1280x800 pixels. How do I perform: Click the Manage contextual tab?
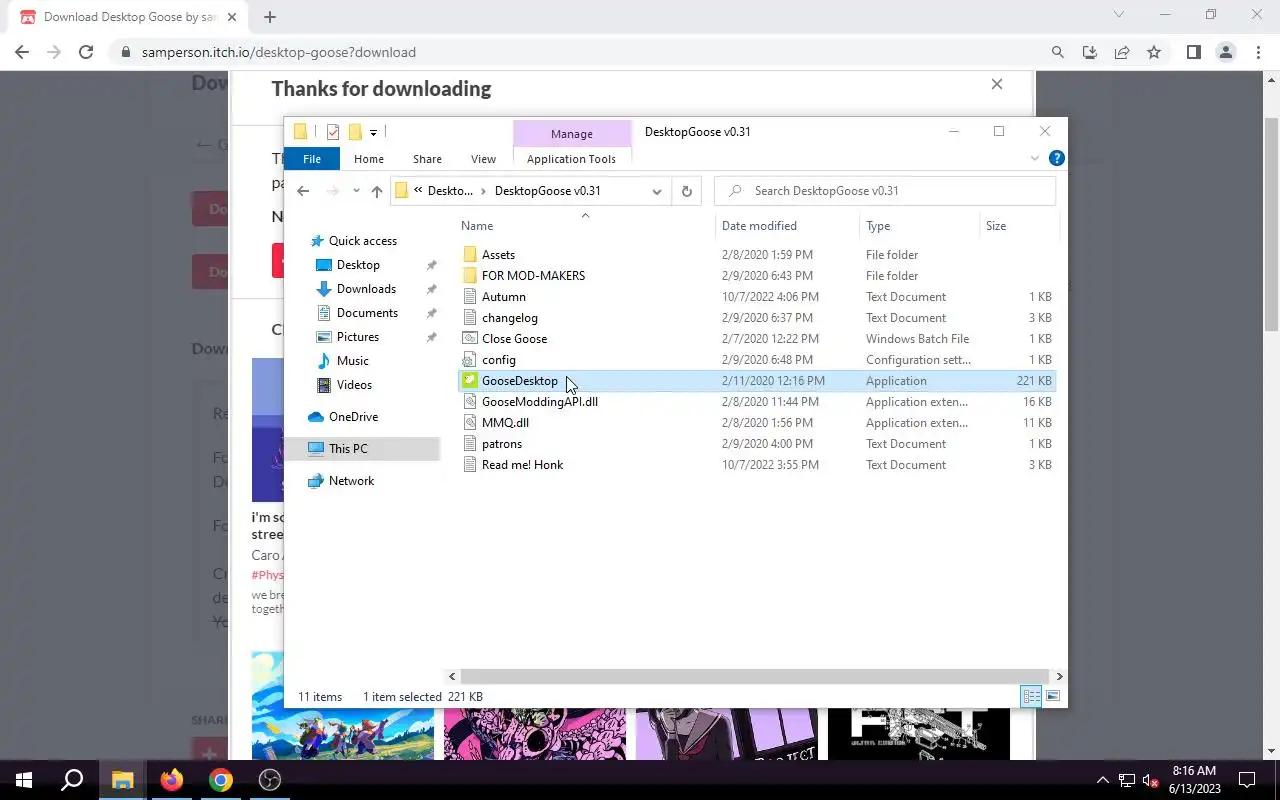tap(572, 134)
